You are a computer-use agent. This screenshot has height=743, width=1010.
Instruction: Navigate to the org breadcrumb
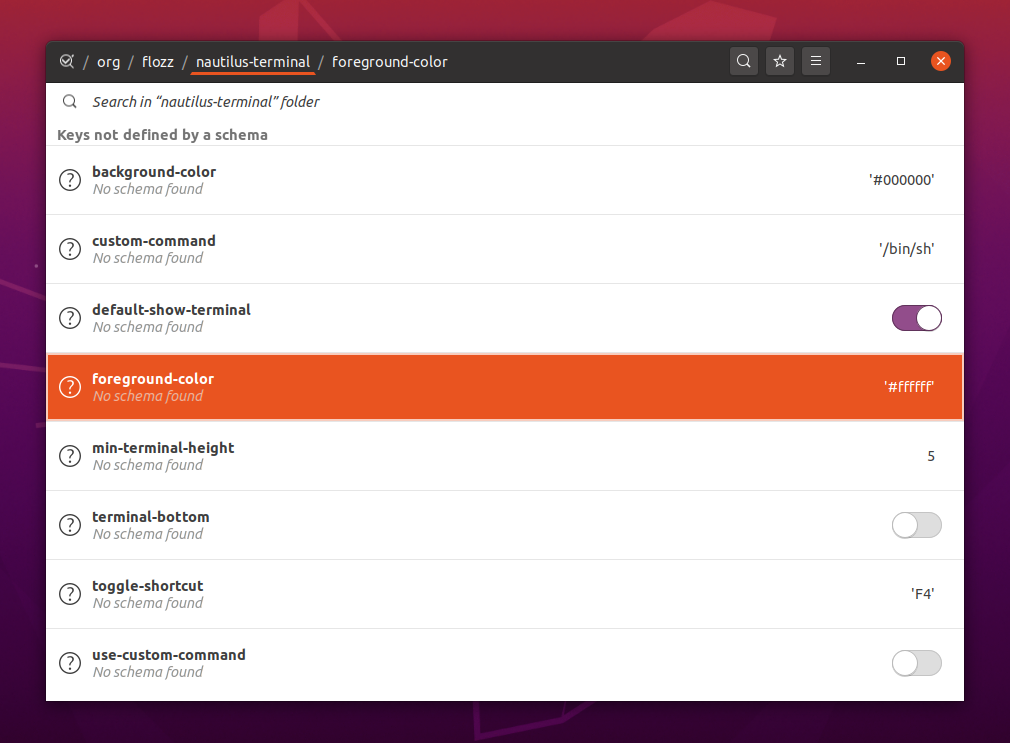click(x=108, y=61)
